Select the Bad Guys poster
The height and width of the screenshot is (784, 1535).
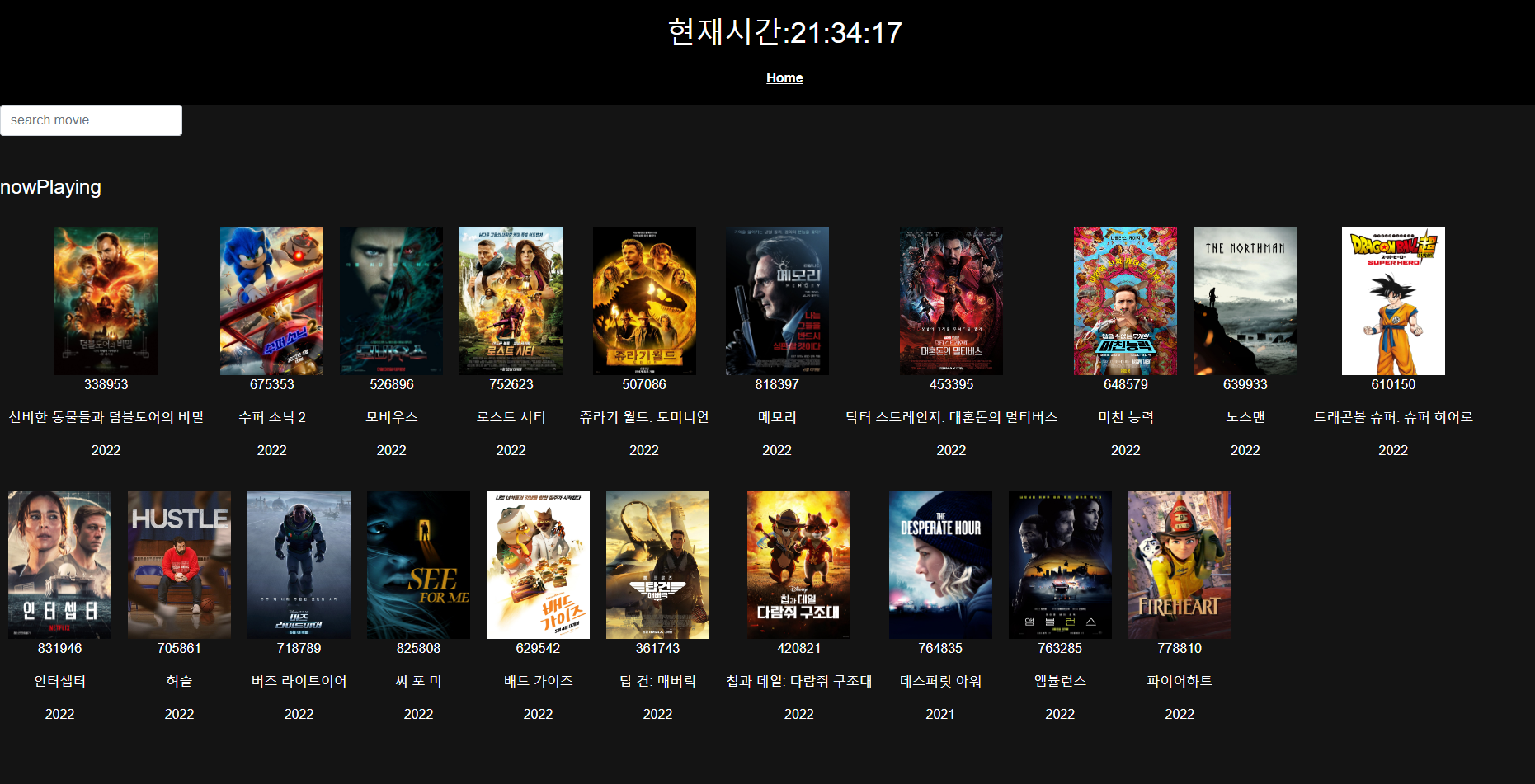538,564
